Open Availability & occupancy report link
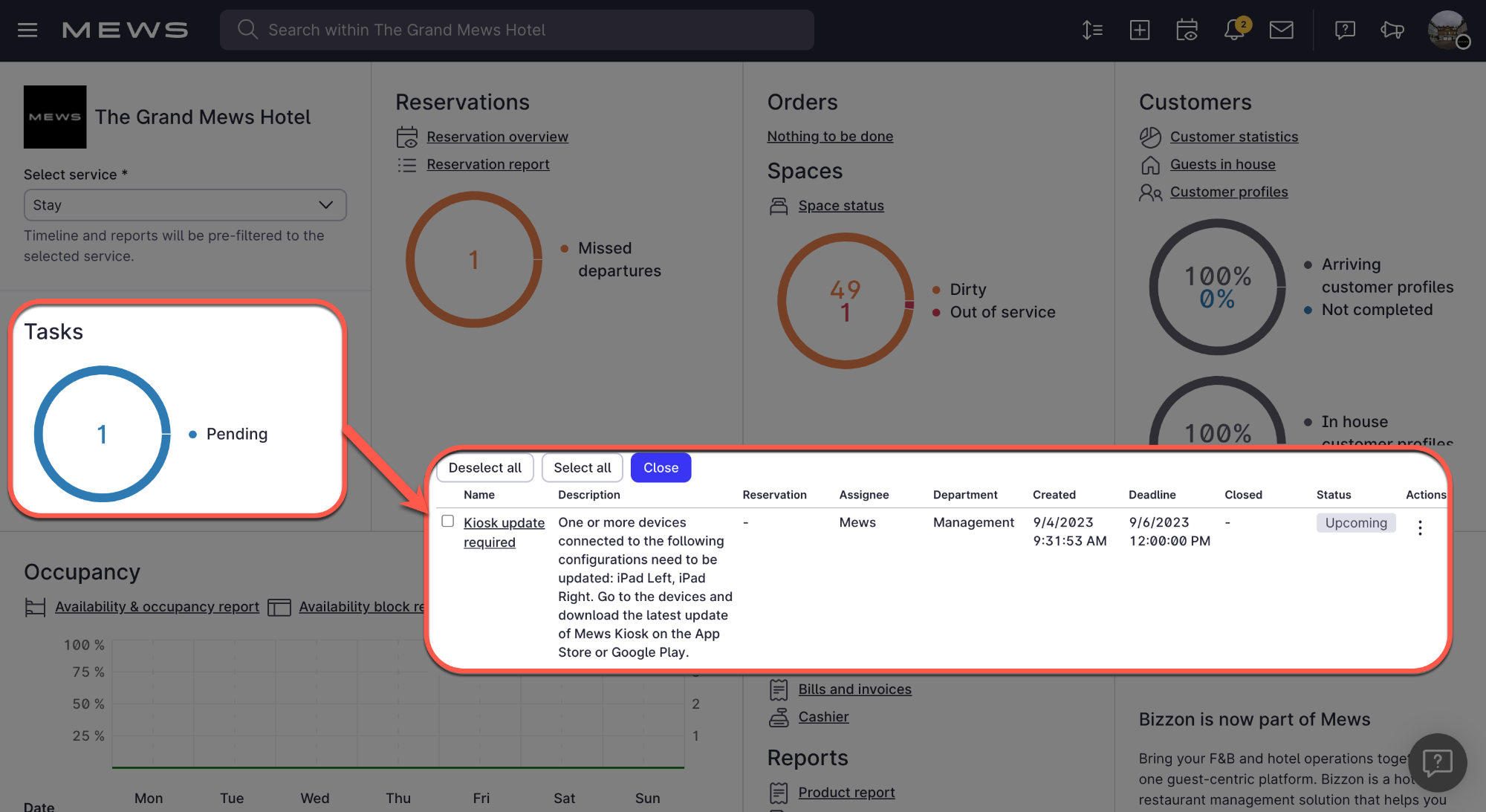This screenshot has height=812, width=1486. (x=157, y=607)
